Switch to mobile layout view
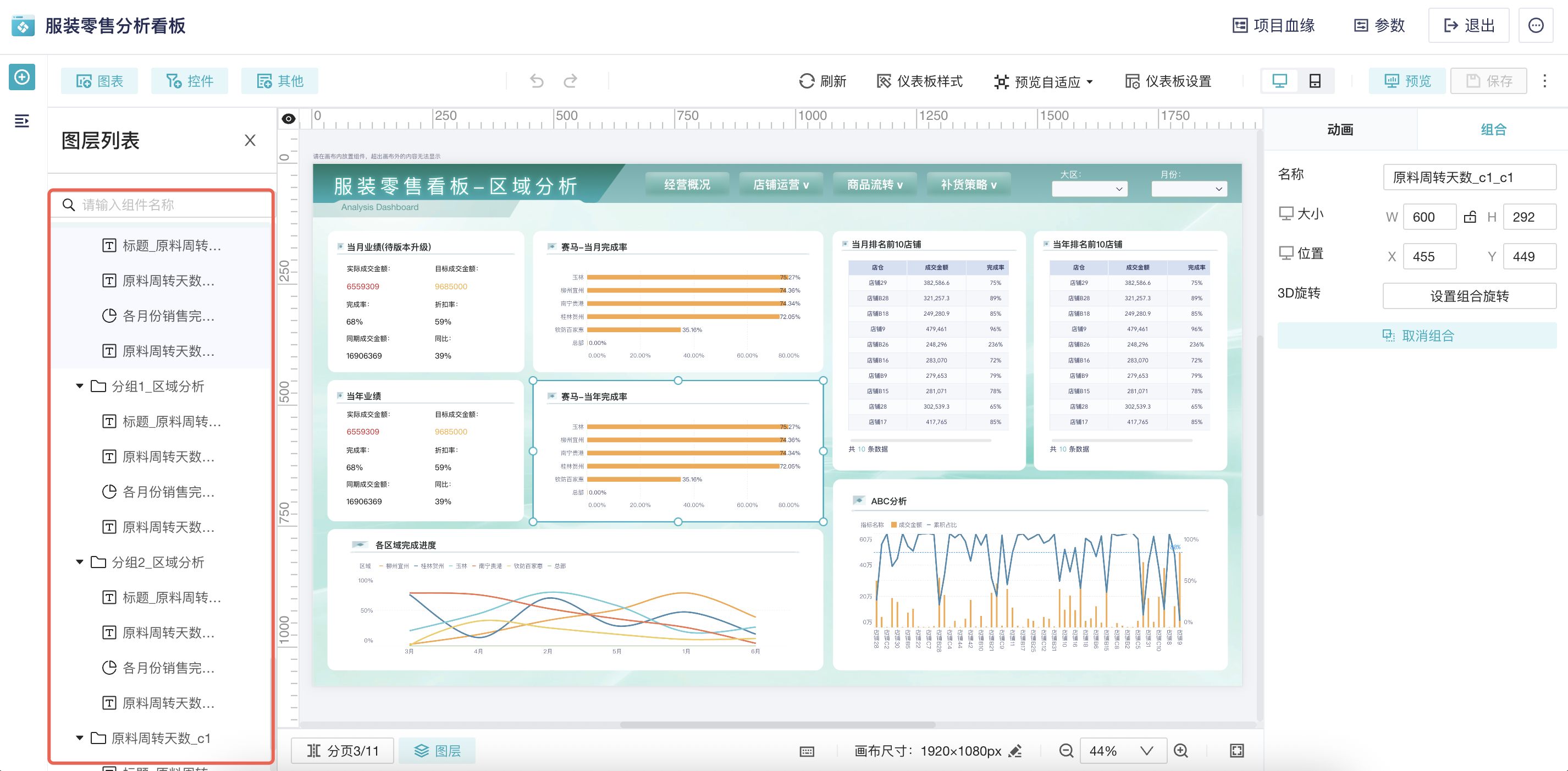1568x771 pixels. [1315, 81]
